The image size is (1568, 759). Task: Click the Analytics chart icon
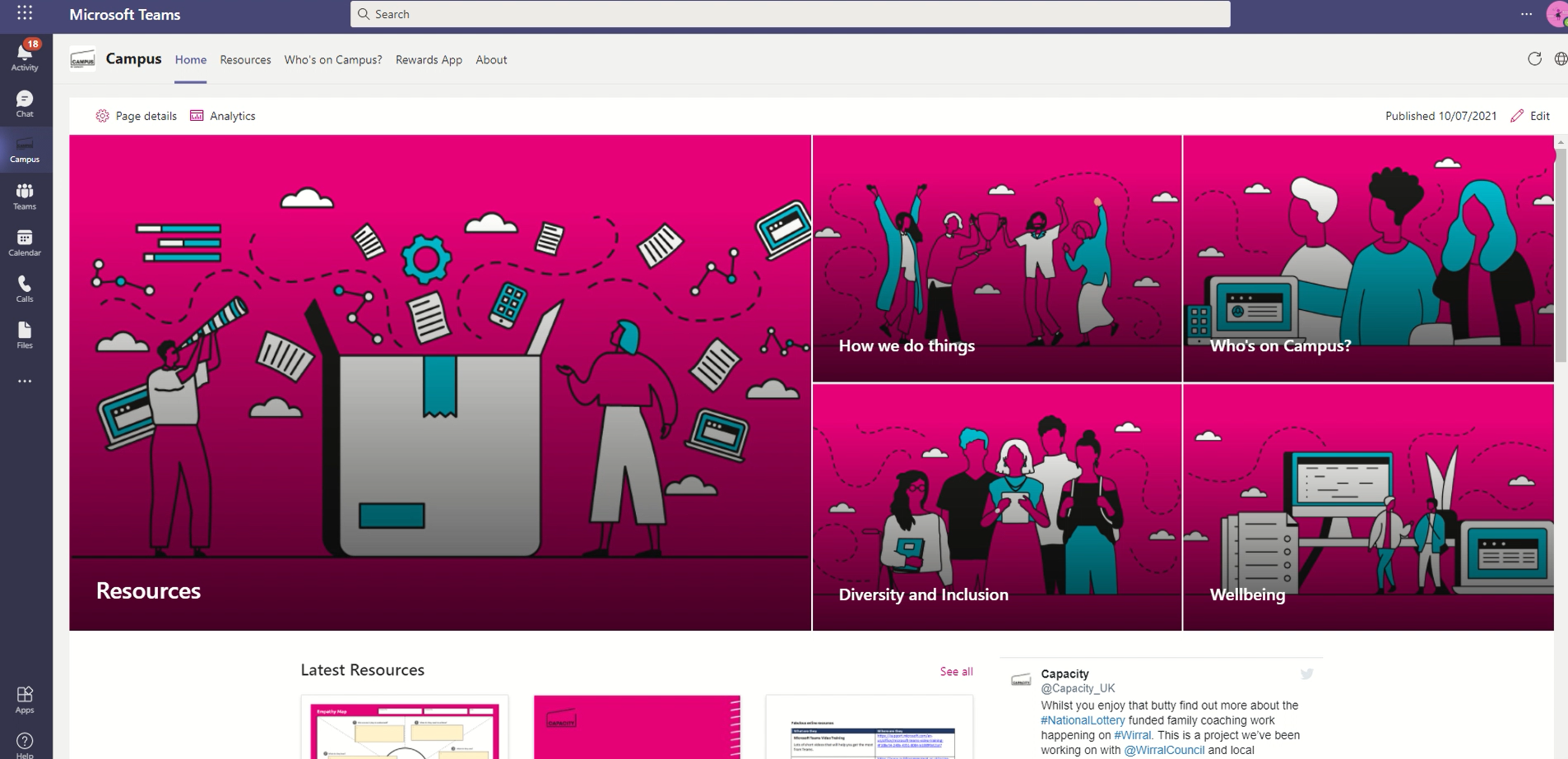point(197,116)
